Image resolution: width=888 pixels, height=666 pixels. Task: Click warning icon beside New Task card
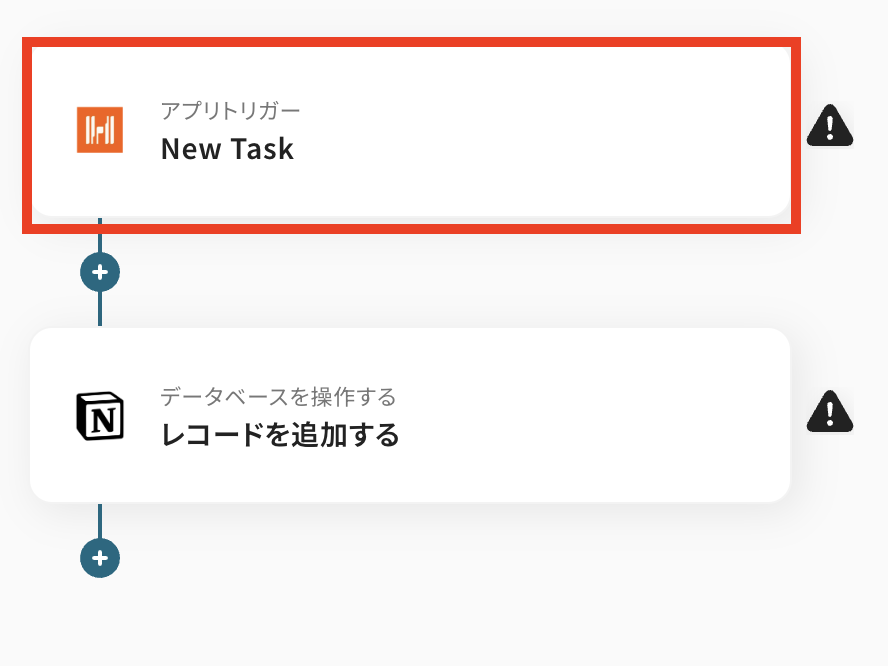click(x=829, y=126)
